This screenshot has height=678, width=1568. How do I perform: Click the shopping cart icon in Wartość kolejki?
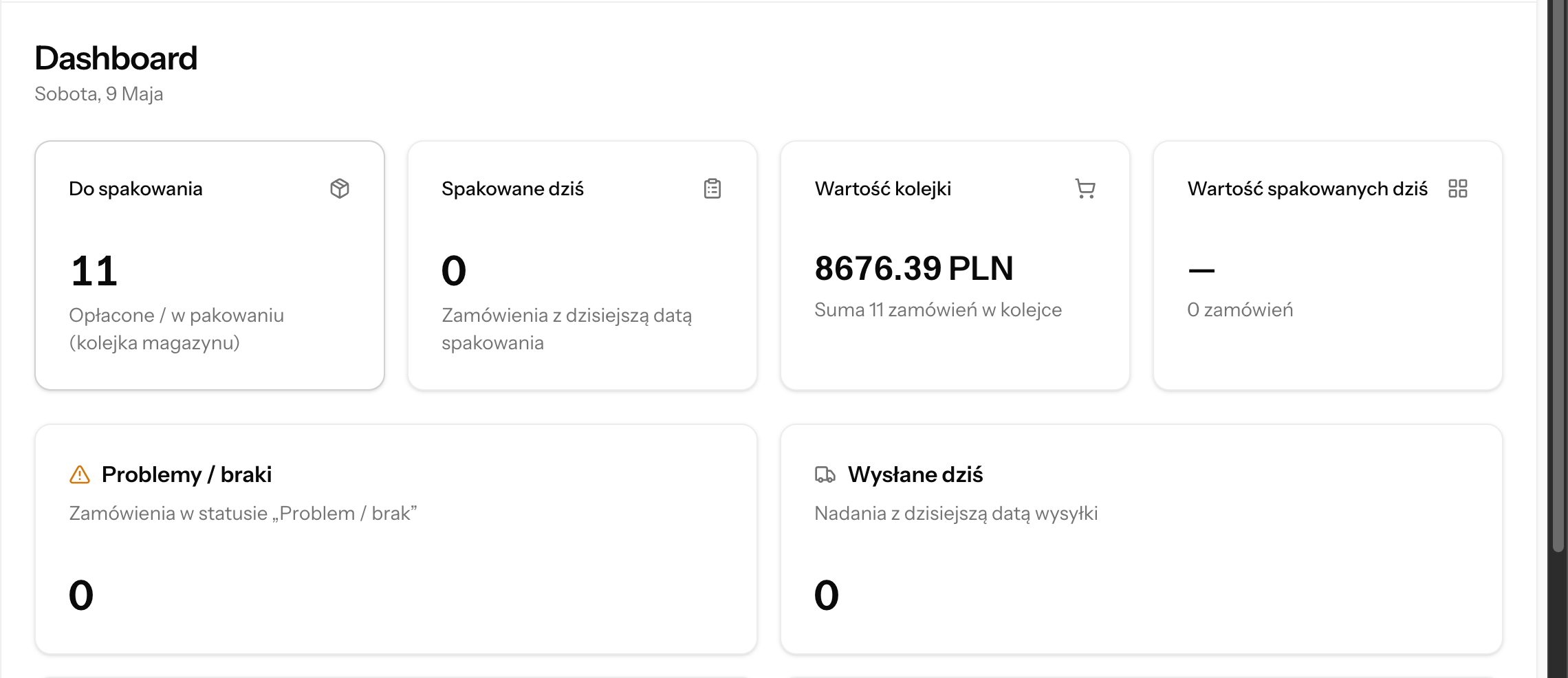click(1085, 188)
